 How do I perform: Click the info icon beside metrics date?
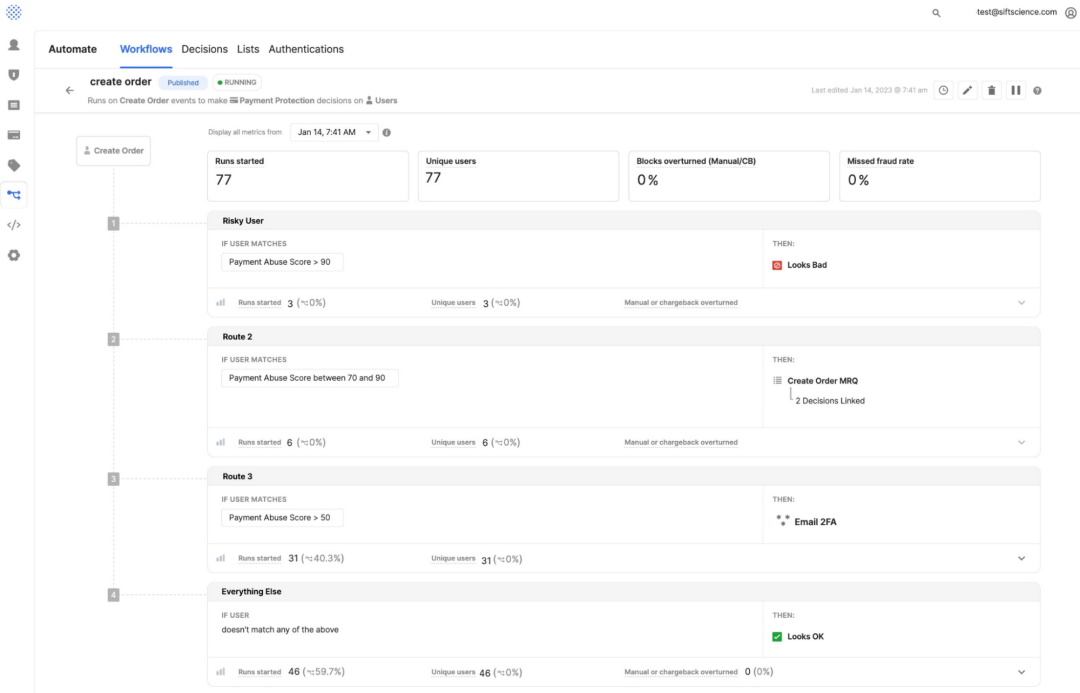coord(386,132)
